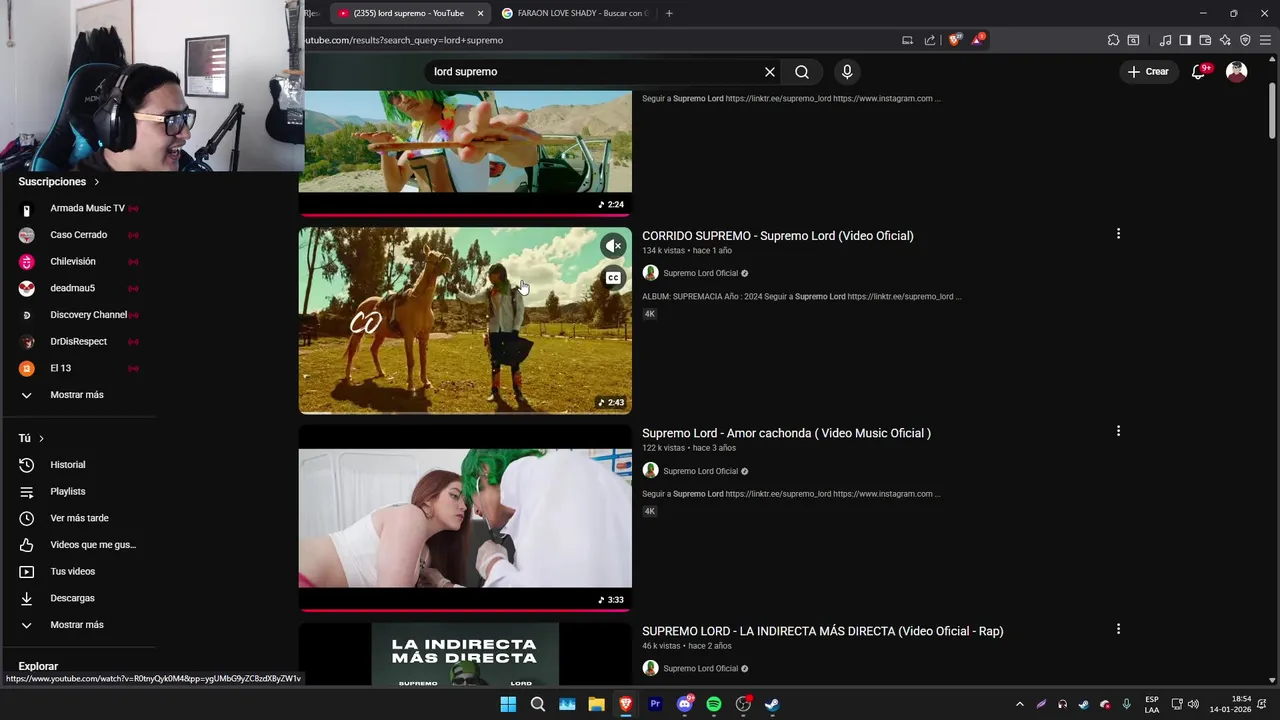Open SUPREMO LORD - LA INDIRECTA MÁS DIRECTA title
This screenshot has width=1280, height=720.
(822, 631)
